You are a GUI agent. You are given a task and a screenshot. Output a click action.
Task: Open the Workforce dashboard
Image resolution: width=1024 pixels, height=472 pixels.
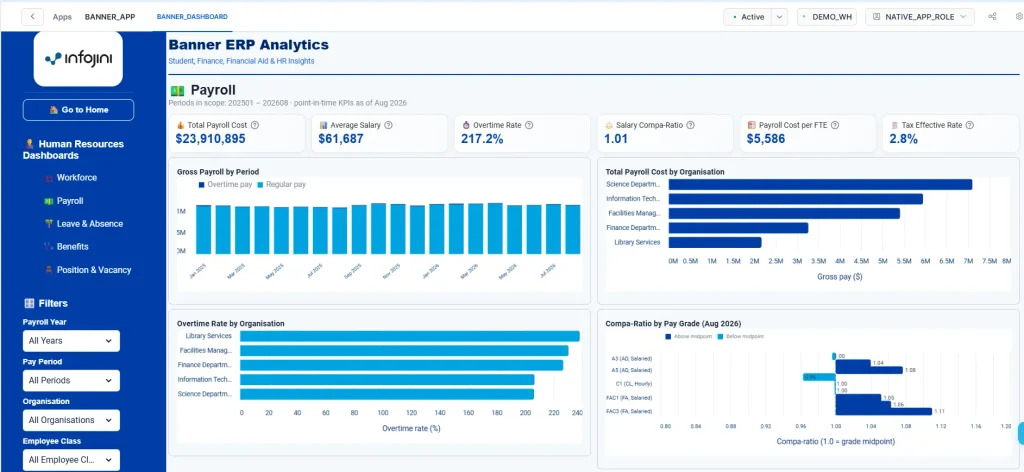tap(76, 178)
